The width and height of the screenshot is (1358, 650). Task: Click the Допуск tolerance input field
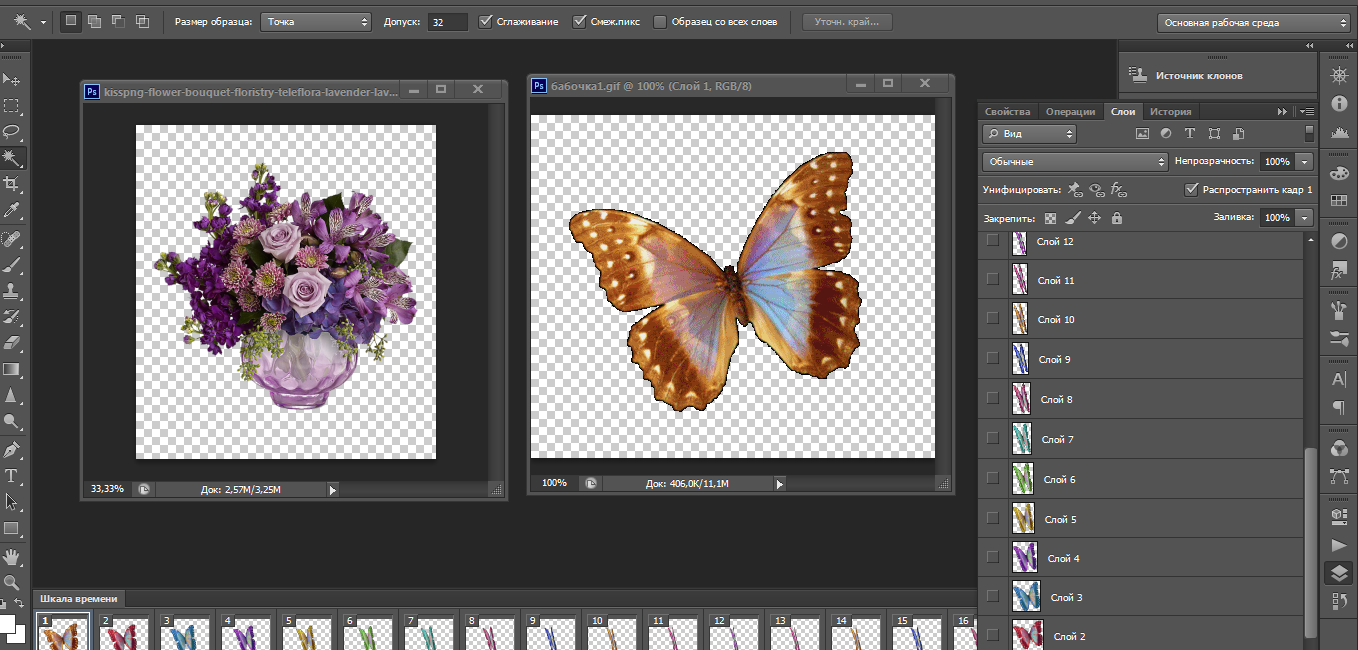tap(446, 21)
